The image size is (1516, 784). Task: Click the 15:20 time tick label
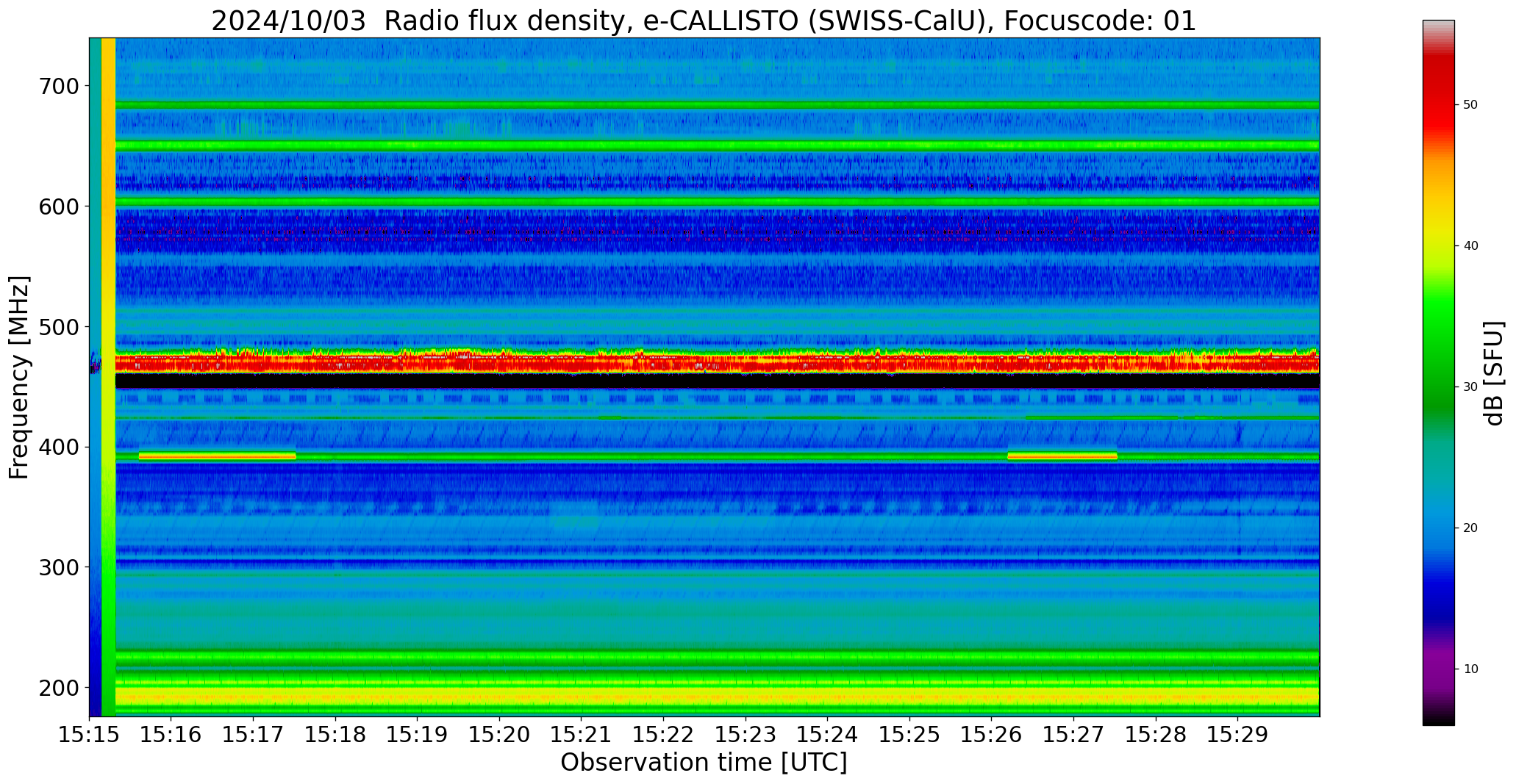pyautogui.click(x=500, y=735)
